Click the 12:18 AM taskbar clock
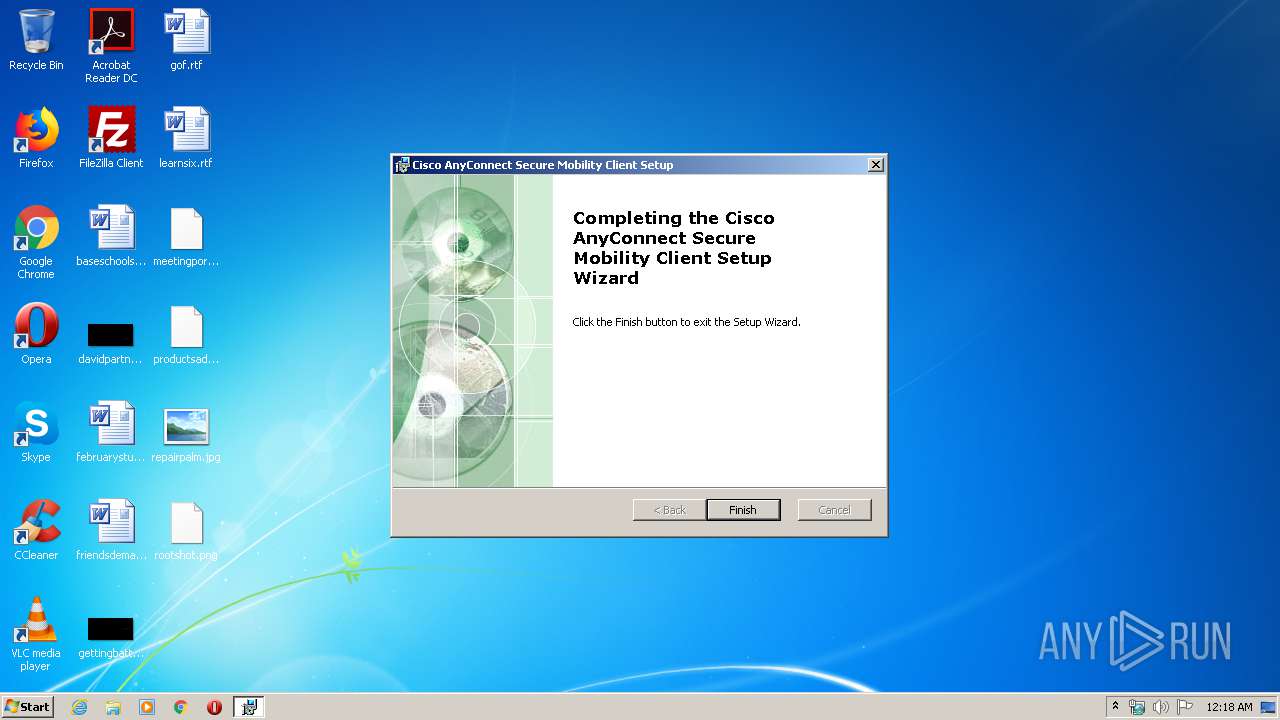This screenshot has height=720, width=1280. (1229, 707)
